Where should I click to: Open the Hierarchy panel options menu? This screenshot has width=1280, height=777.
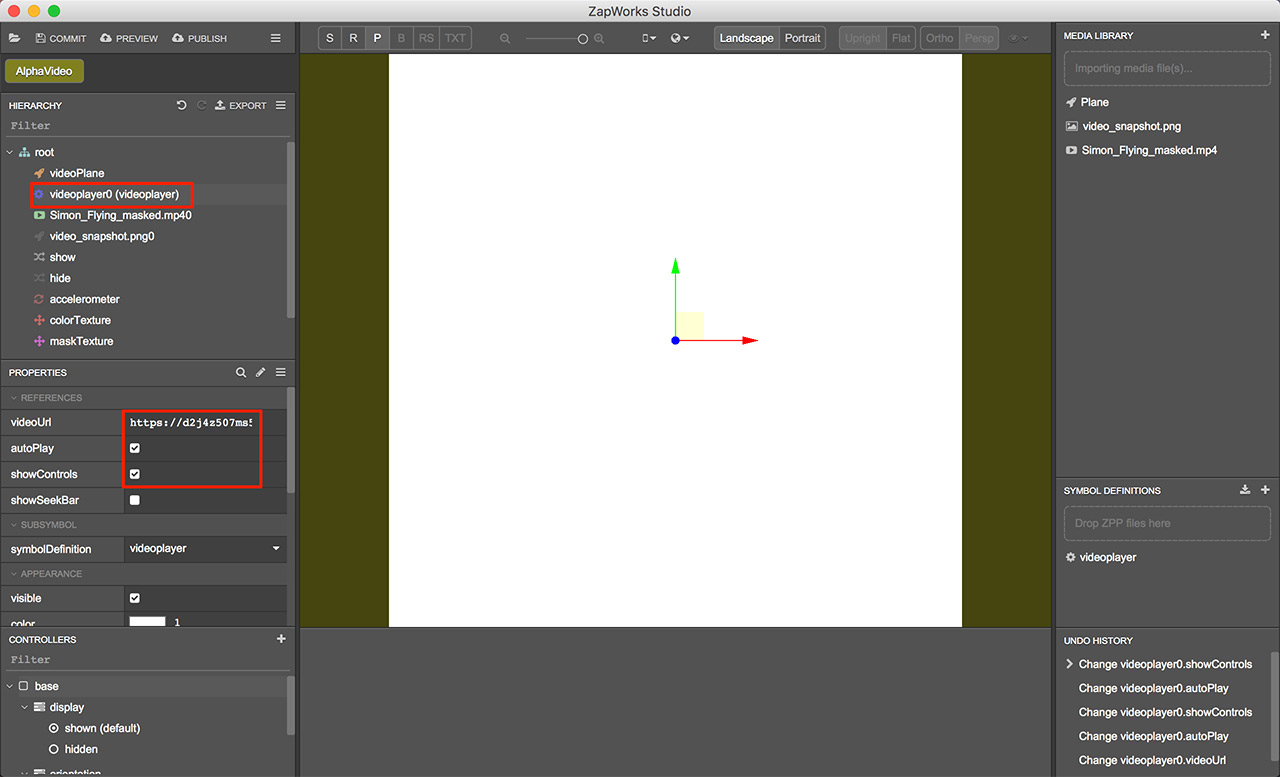[281, 105]
